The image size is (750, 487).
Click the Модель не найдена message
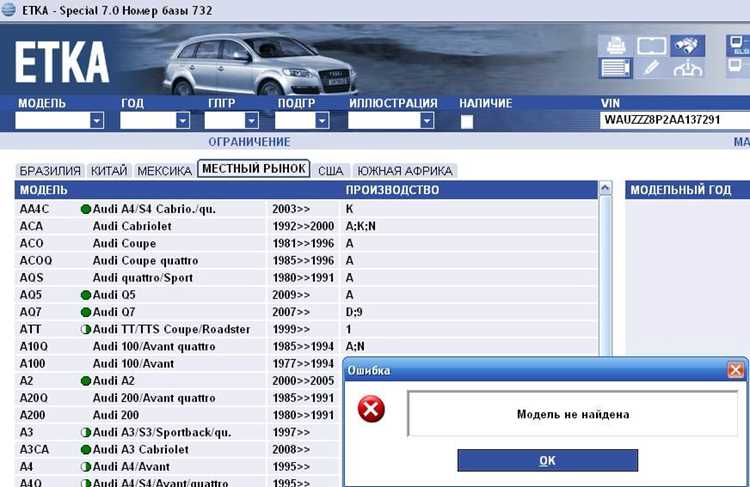(x=573, y=414)
